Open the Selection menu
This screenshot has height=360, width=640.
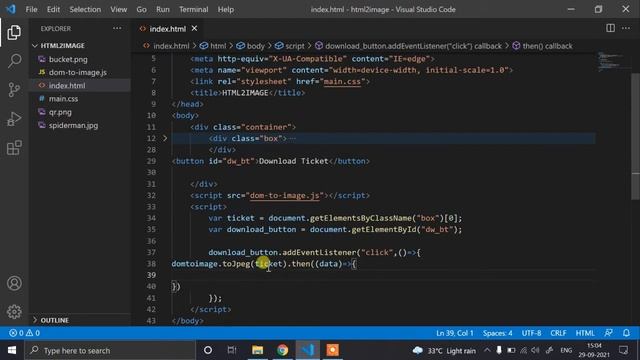(x=85, y=9)
